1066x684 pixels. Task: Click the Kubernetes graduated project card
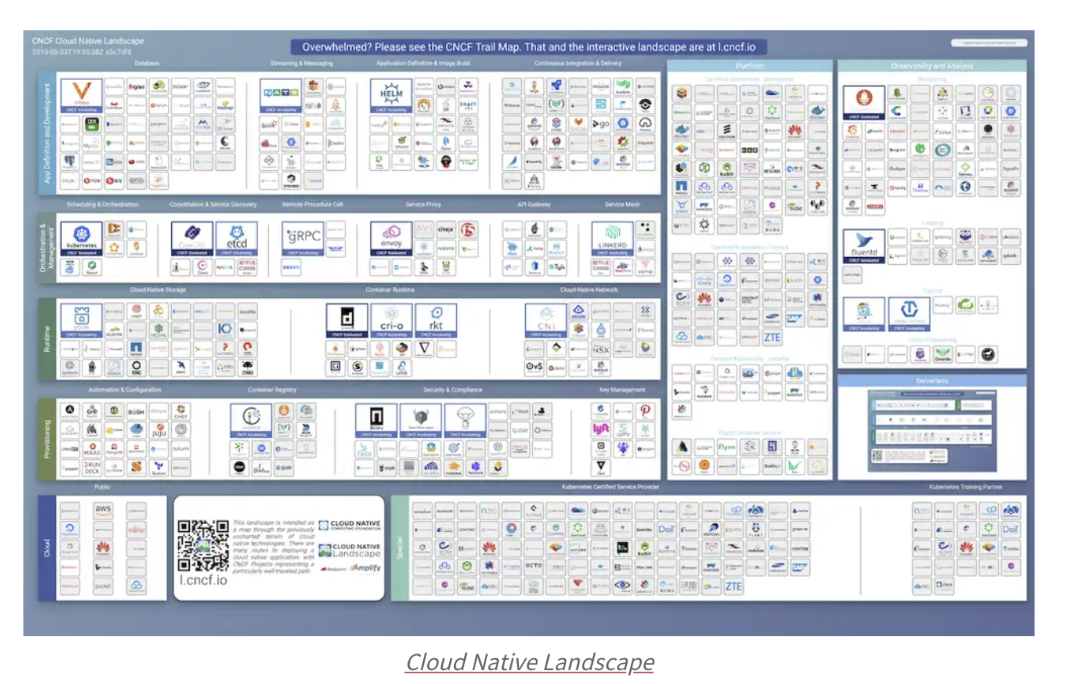click(x=82, y=239)
